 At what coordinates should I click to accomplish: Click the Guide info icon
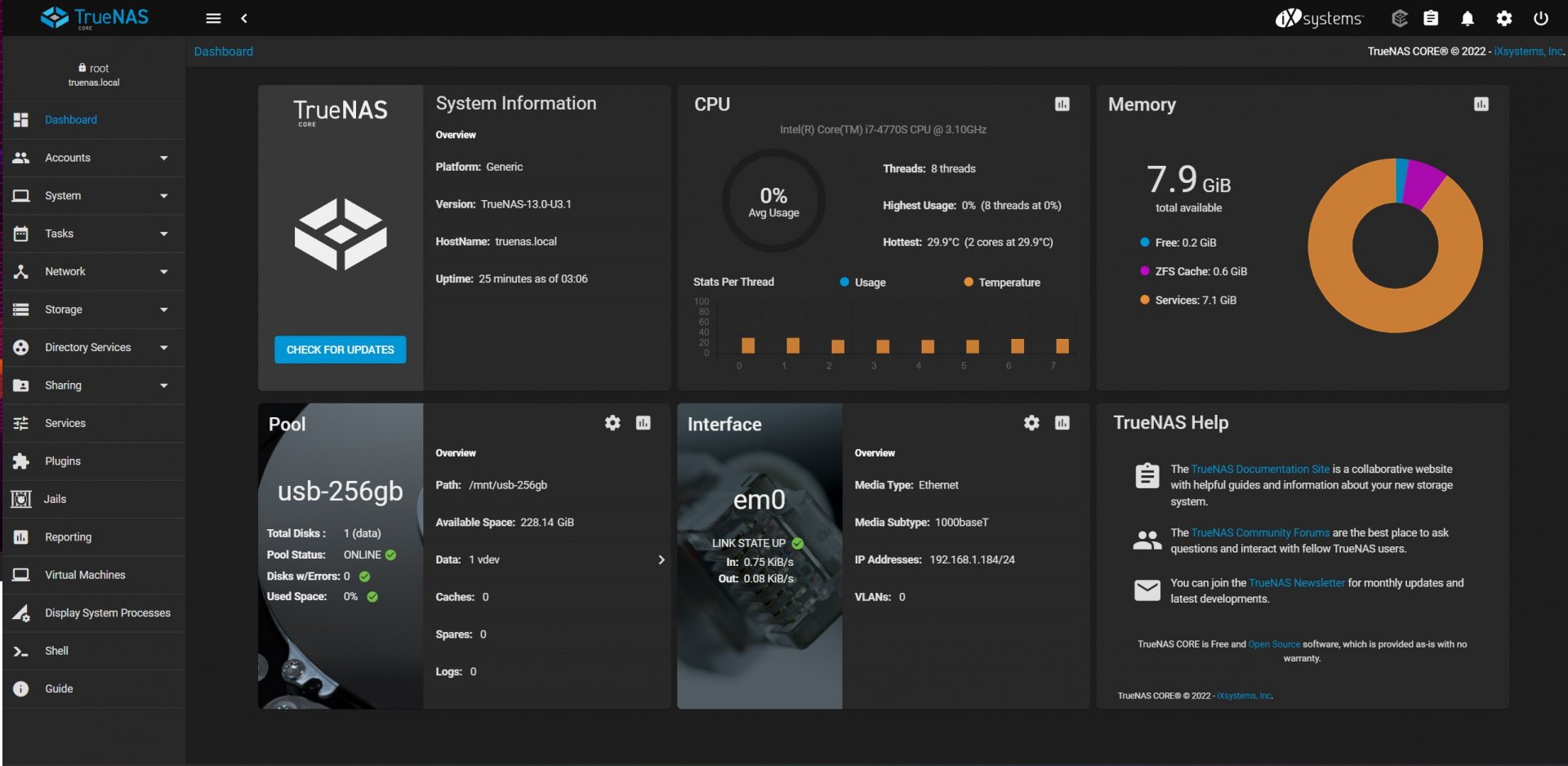tap(21, 689)
